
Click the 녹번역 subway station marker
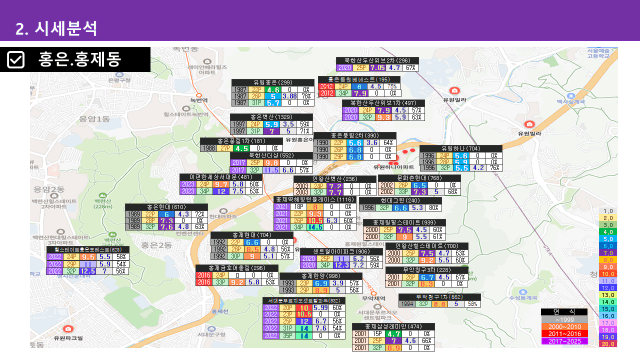199,96
